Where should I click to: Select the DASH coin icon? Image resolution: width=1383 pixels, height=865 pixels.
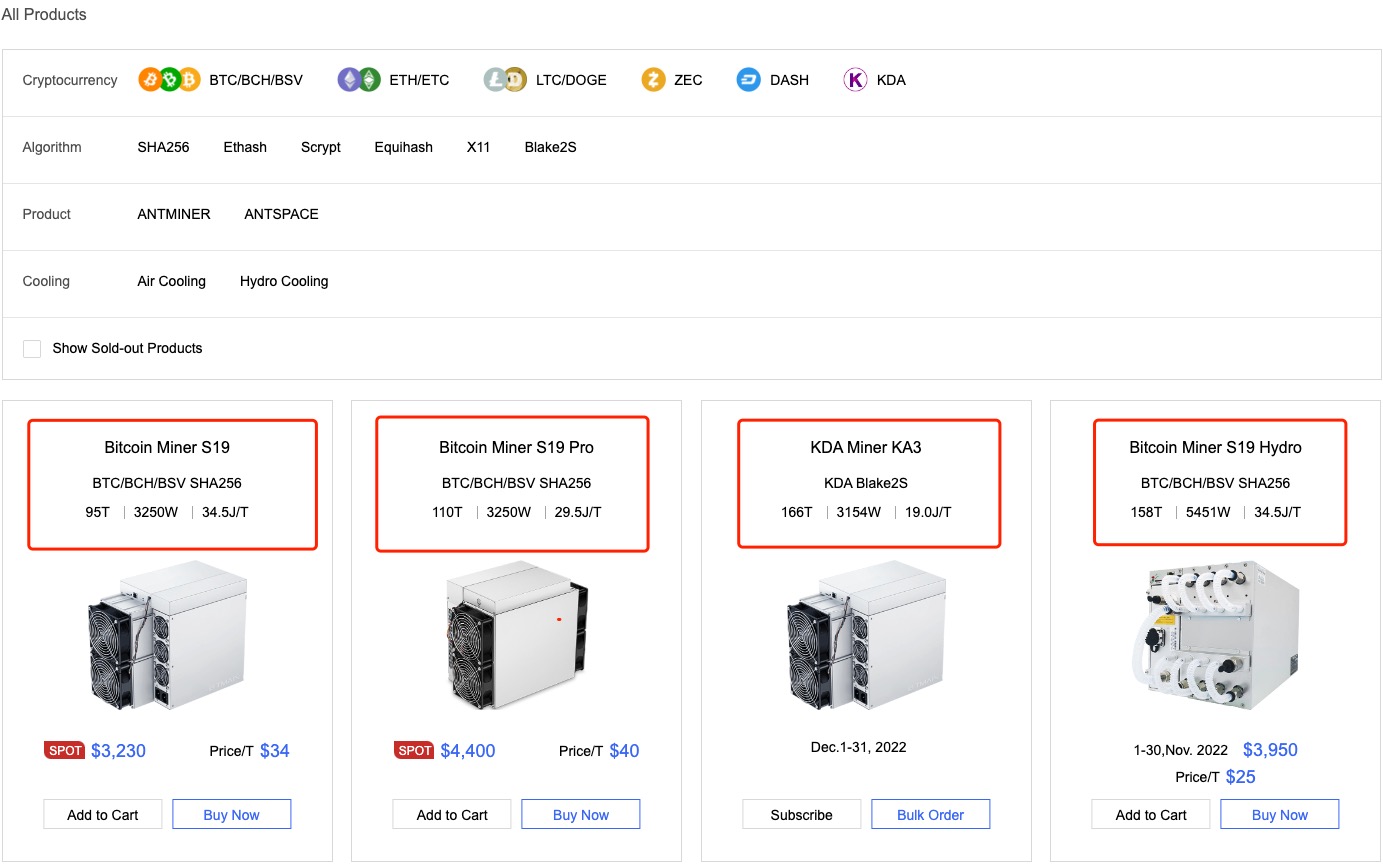749,80
